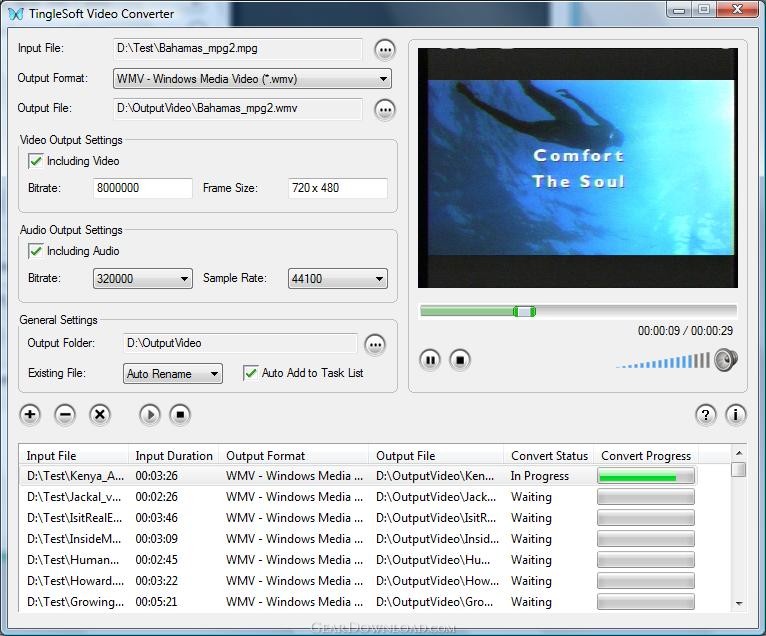This screenshot has width=766, height=636.
Task: Sort the list by Input Duration column
Action: click(x=174, y=456)
